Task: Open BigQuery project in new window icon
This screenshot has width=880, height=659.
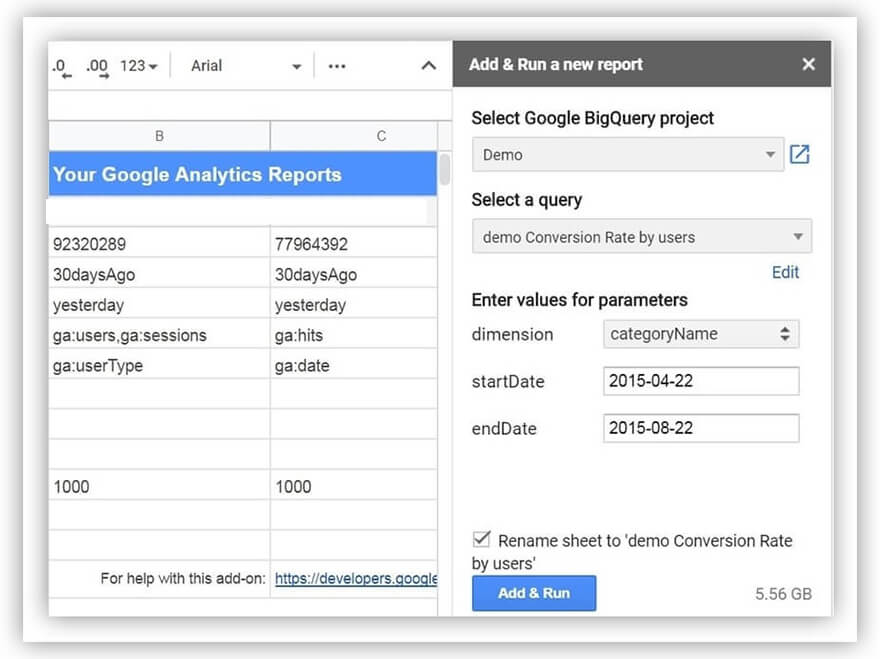Action: click(x=799, y=155)
